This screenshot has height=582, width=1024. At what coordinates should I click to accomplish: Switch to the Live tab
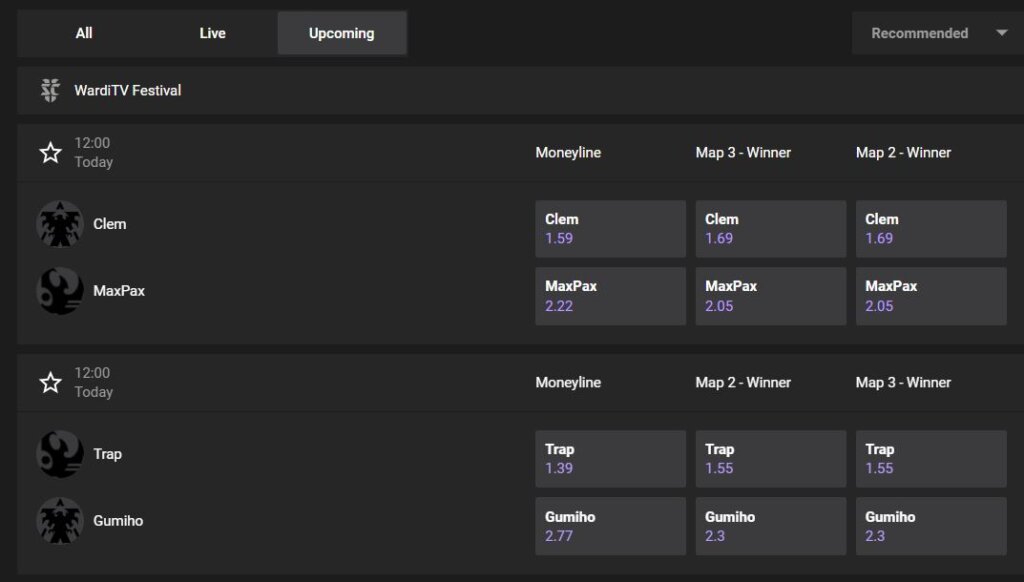212,33
